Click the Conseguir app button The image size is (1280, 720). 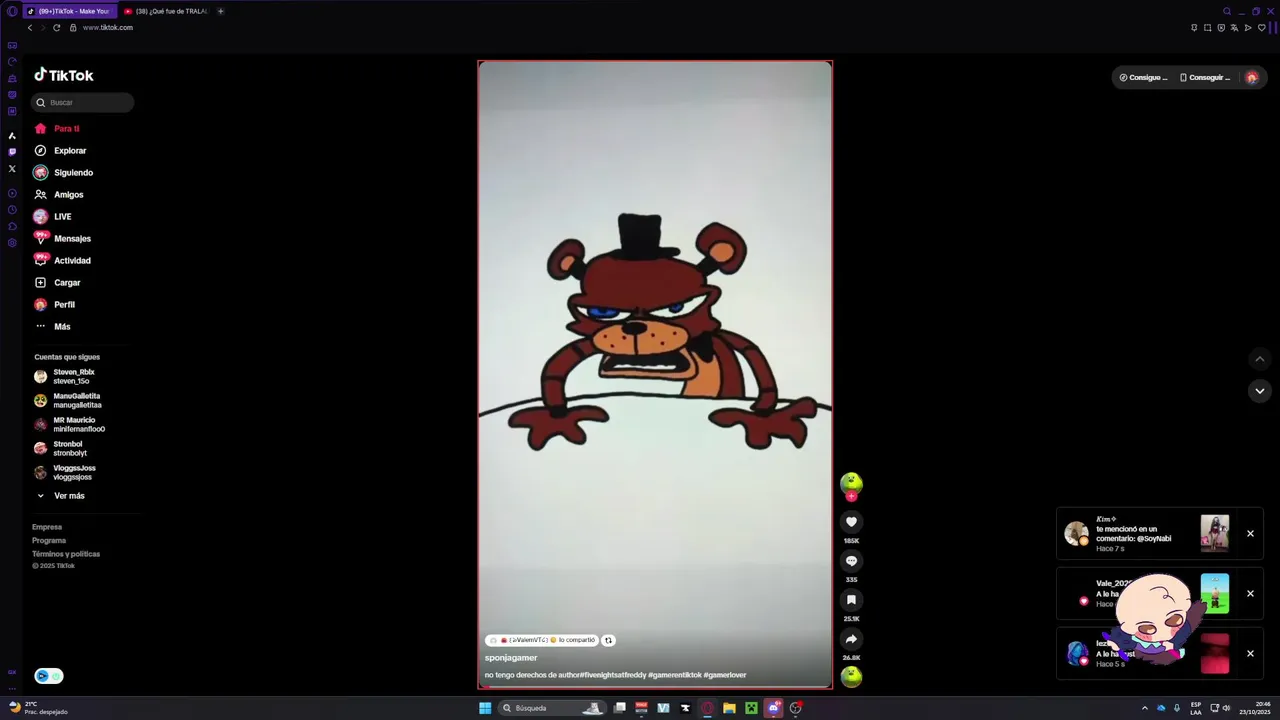point(1205,77)
